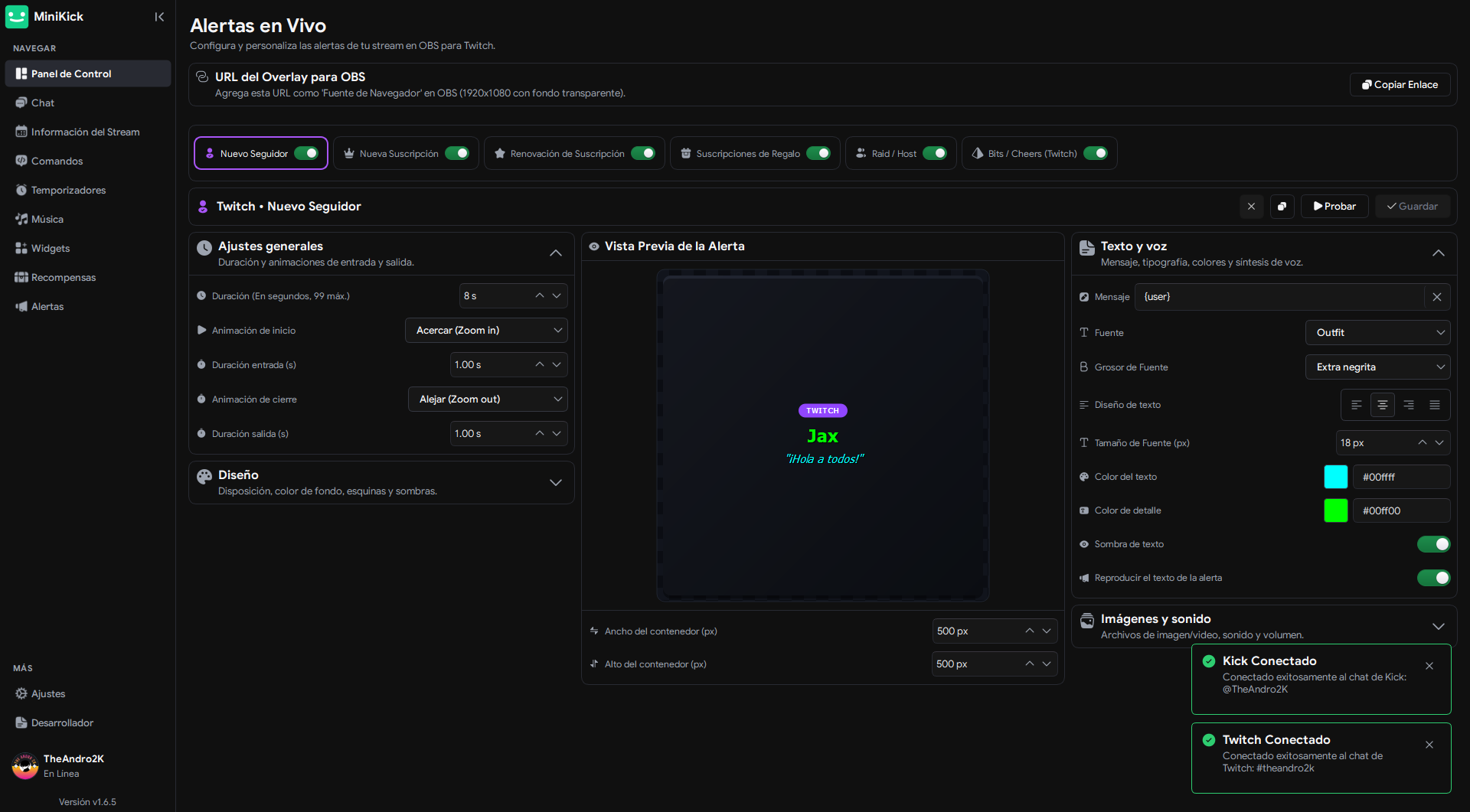Toggle the Suscripciones de Regalo switch

(818, 153)
